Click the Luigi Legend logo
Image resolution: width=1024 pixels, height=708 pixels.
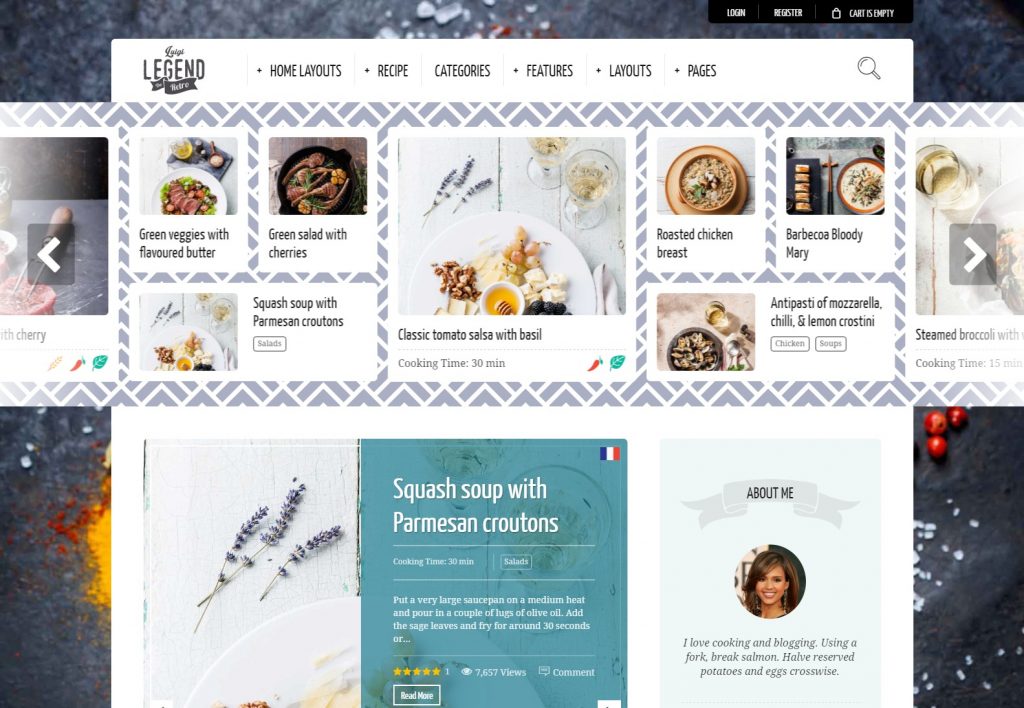click(x=174, y=70)
